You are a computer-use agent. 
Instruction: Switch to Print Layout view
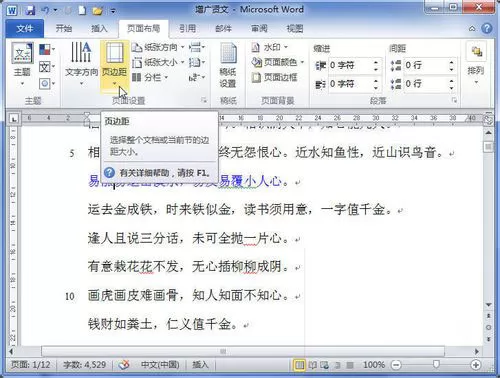coord(299,365)
